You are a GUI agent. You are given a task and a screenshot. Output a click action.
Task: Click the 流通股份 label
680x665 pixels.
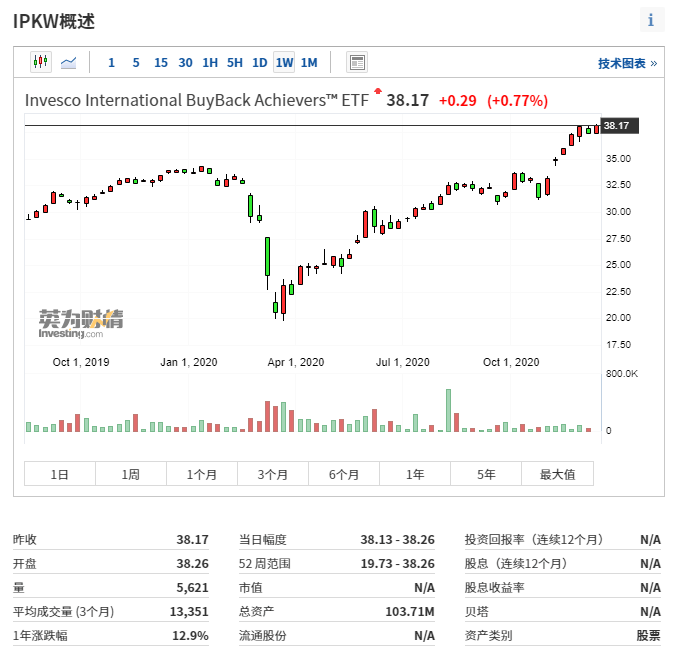(262, 636)
